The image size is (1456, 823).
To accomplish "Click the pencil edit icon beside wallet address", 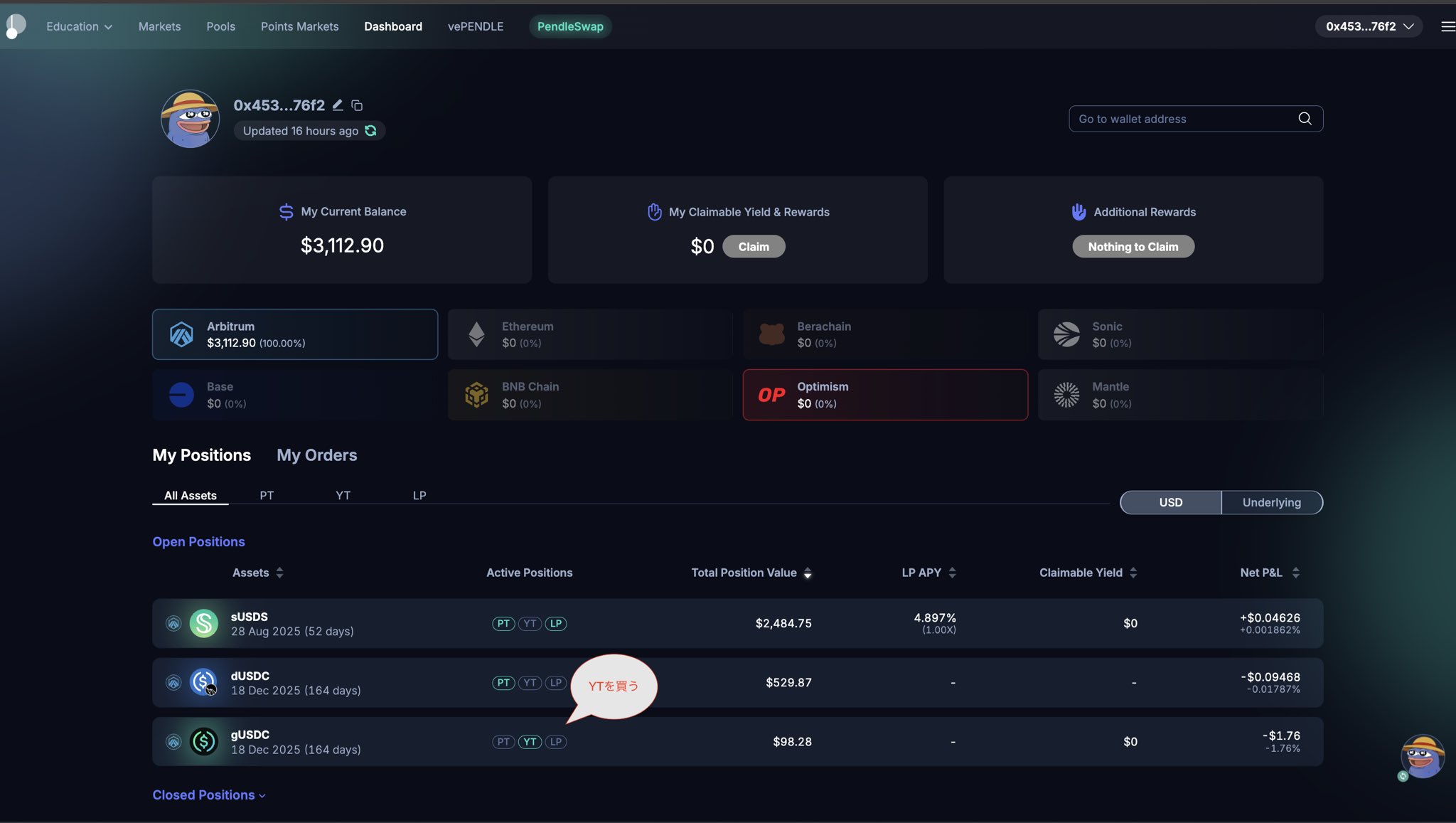I will (x=338, y=105).
